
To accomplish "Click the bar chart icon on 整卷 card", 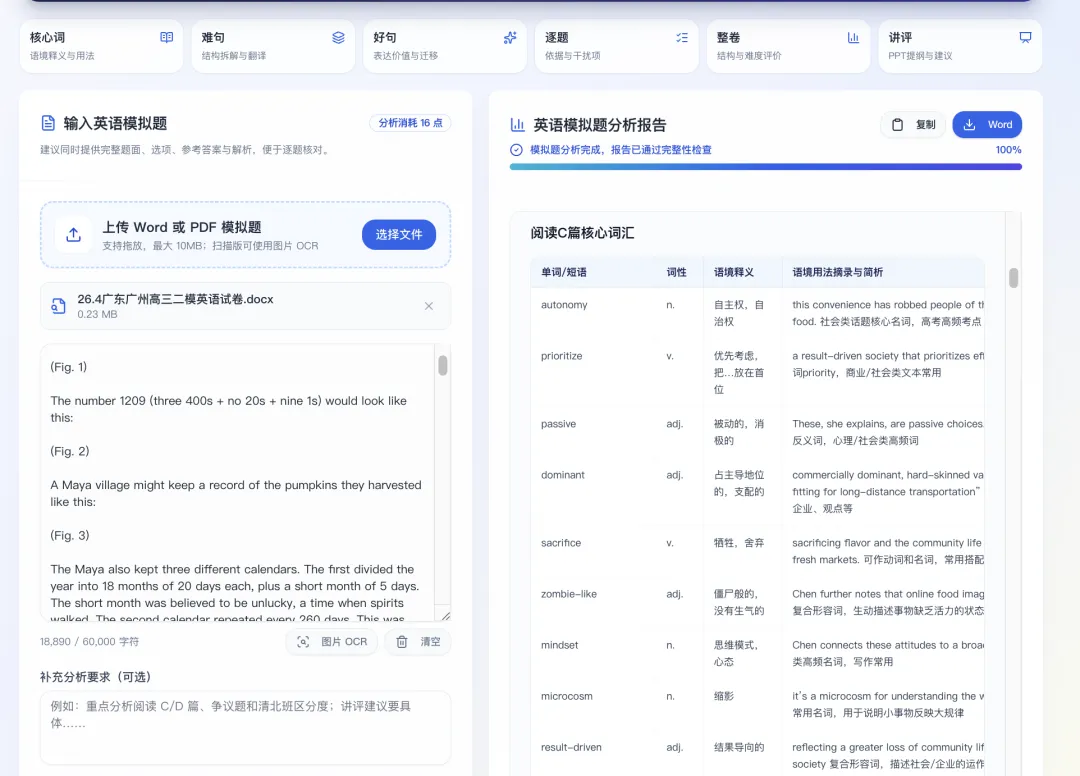I will click(x=853, y=37).
